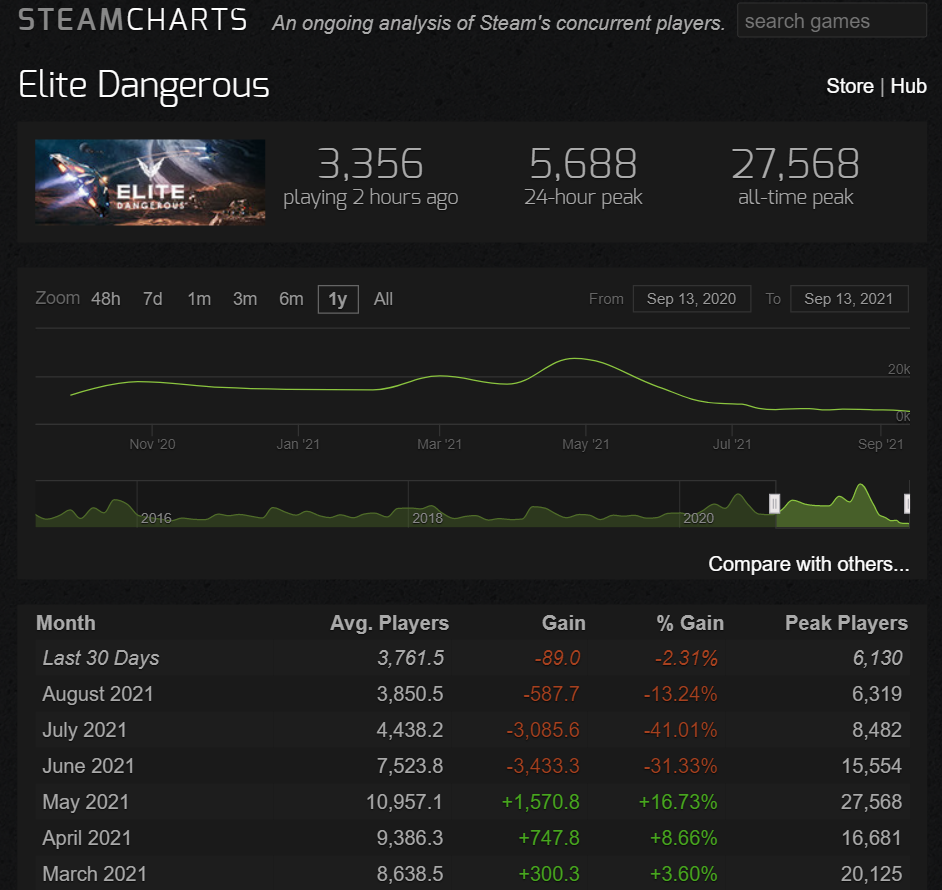Click the Nov '20 chart axis label

pyautogui.click(x=153, y=444)
